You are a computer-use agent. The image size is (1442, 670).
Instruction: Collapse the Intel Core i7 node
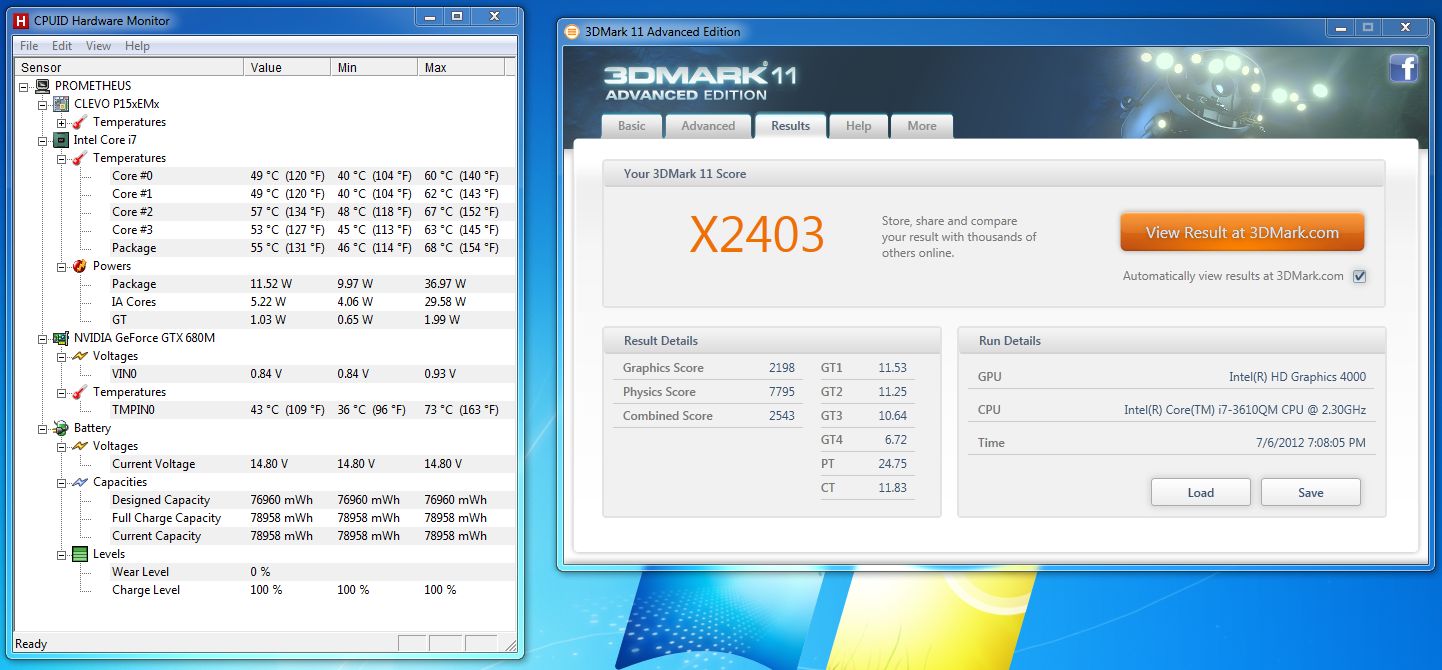(x=43, y=140)
